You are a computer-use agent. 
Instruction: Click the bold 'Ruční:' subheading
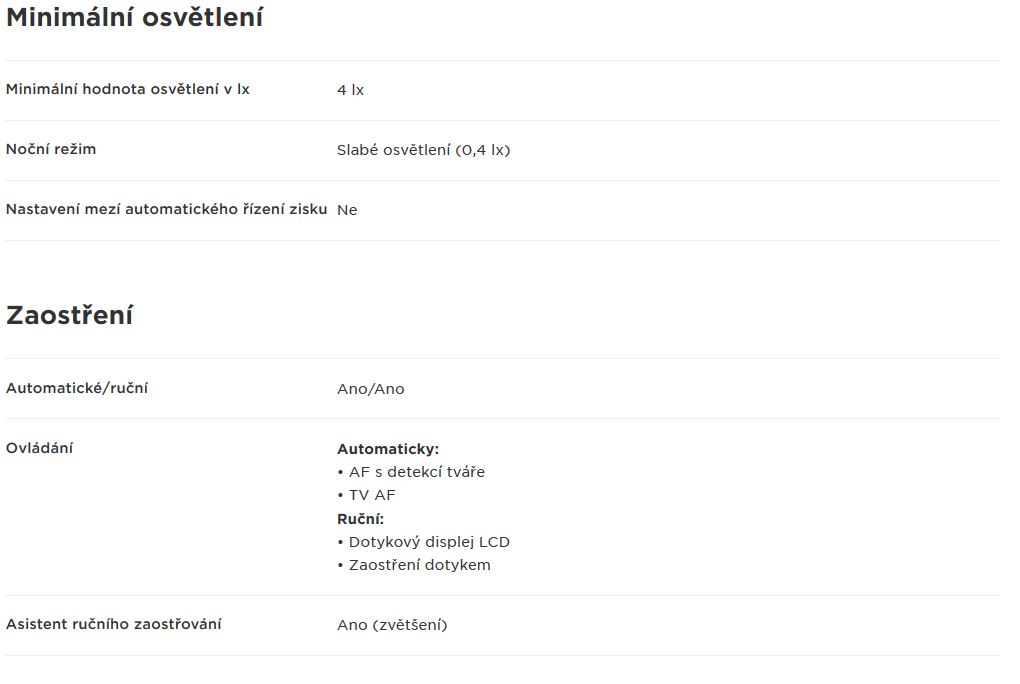coord(360,519)
